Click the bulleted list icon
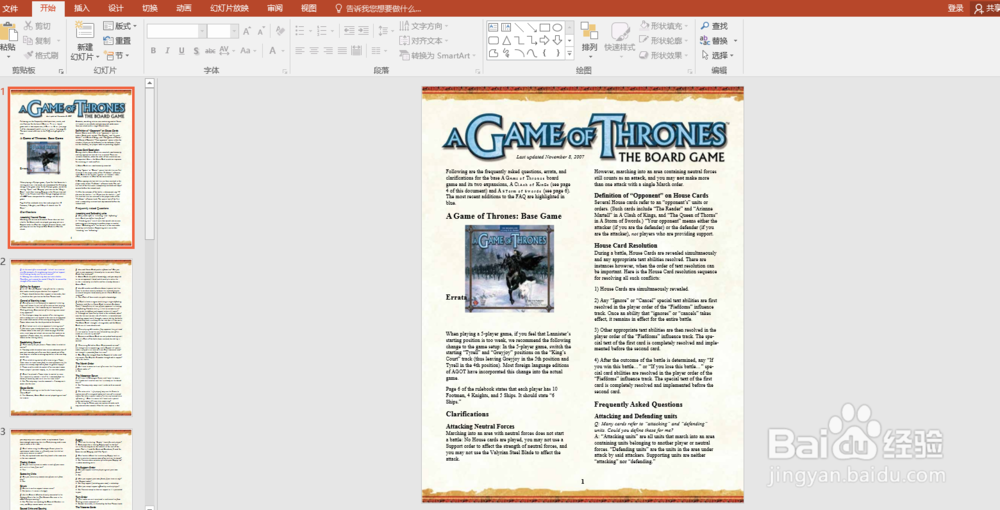Viewport: 1000px width, 510px height. pyautogui.click(x=300, y=31)
